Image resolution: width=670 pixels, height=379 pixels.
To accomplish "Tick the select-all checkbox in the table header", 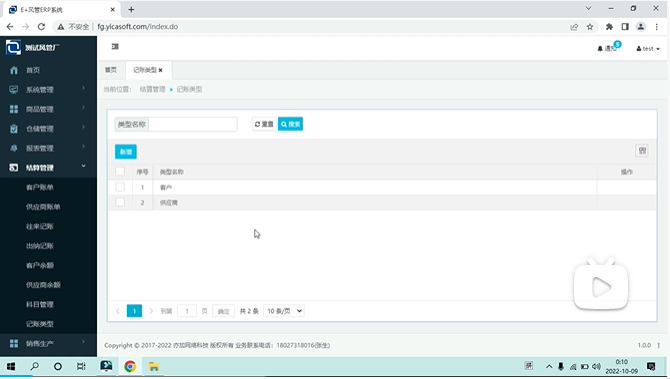I will (x=120, y=171).
